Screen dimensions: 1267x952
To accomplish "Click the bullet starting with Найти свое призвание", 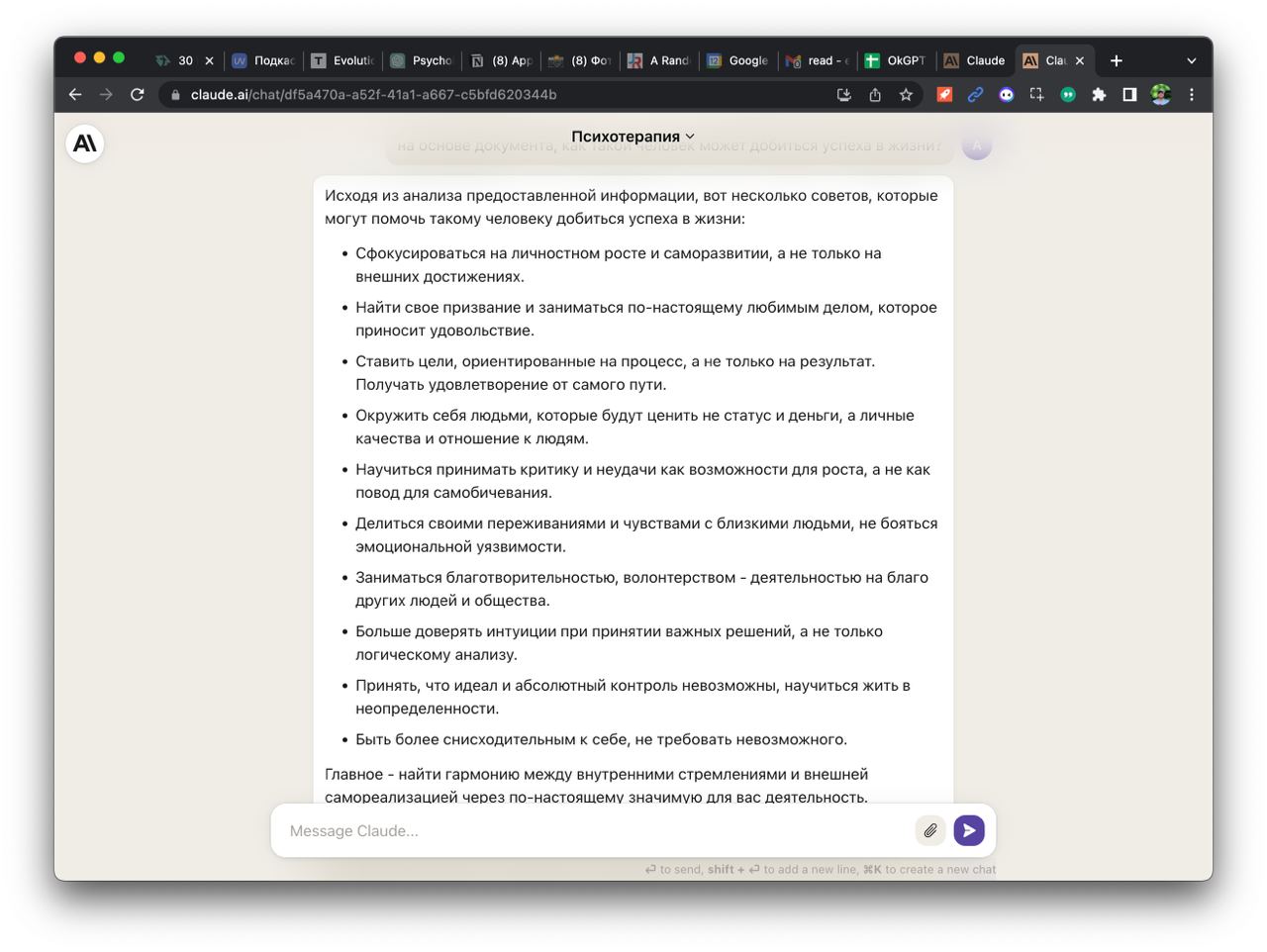I will coord(646,319).
